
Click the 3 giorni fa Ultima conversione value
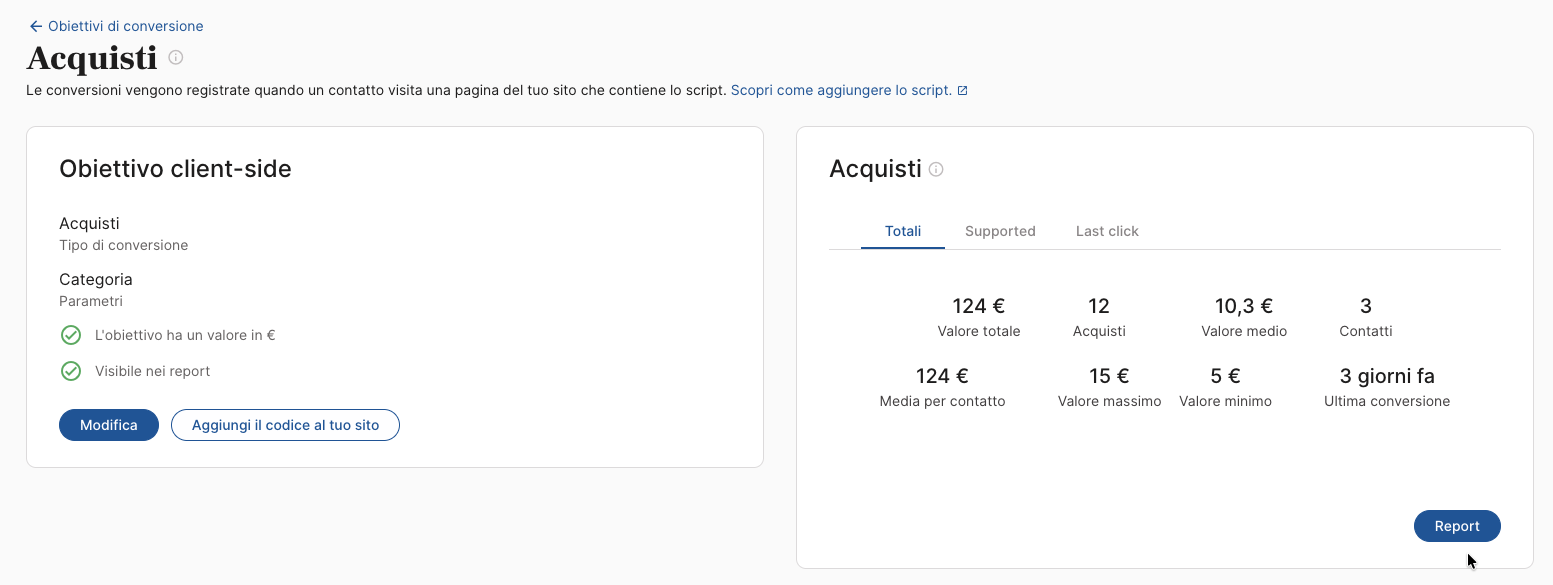coord(1387,387)
